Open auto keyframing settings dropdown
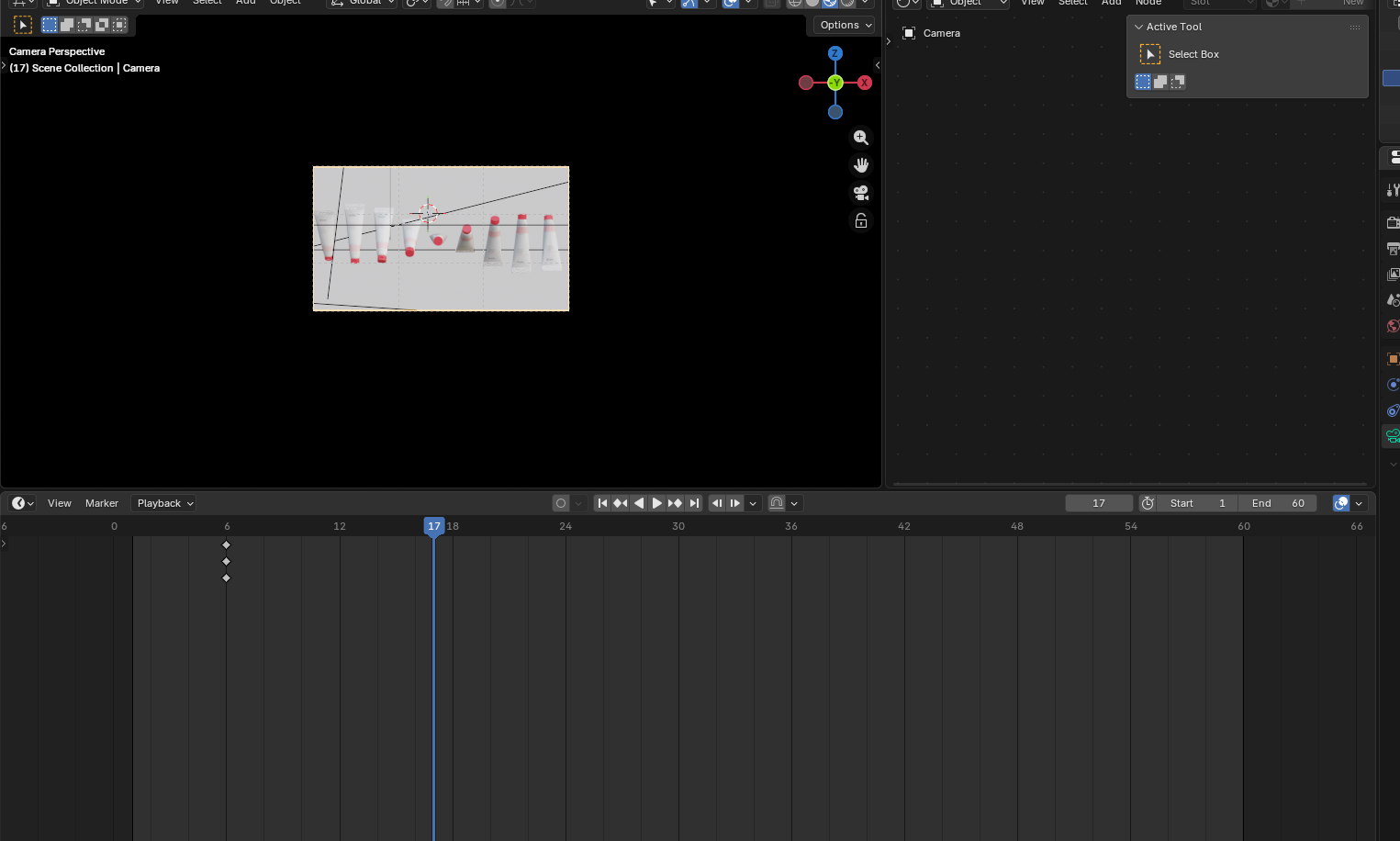1400x841 pixels. (578, 503)
